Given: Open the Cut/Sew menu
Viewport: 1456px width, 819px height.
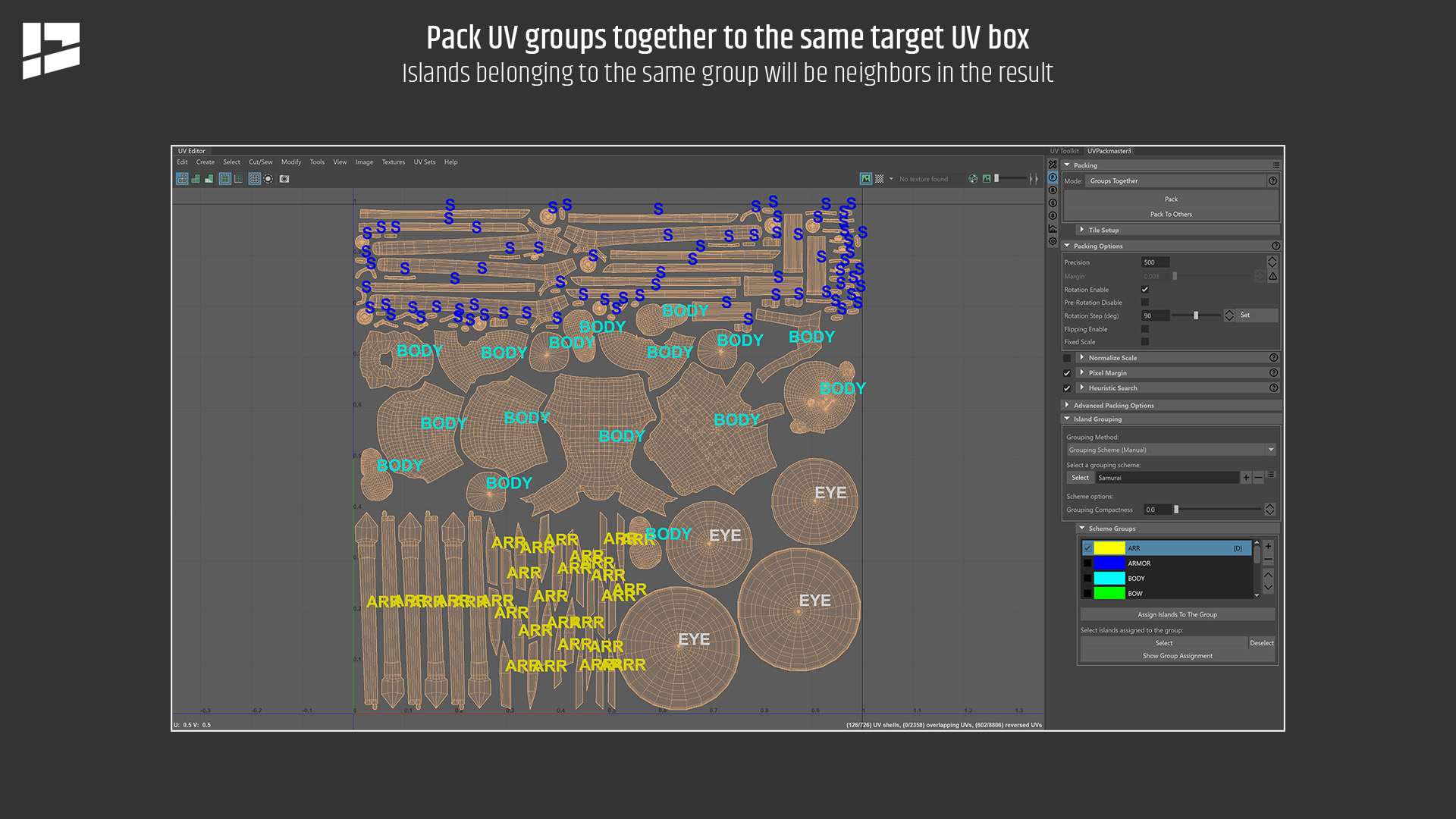Looking at the screenshot, I should (x=261, y=162).
